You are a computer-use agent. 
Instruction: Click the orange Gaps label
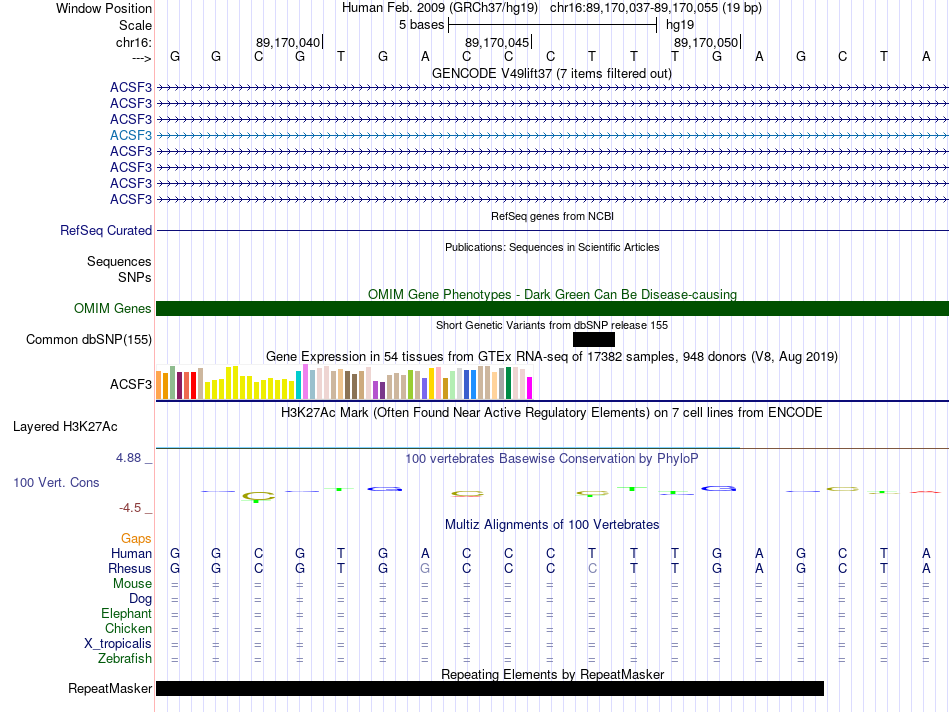coord(136,539)
